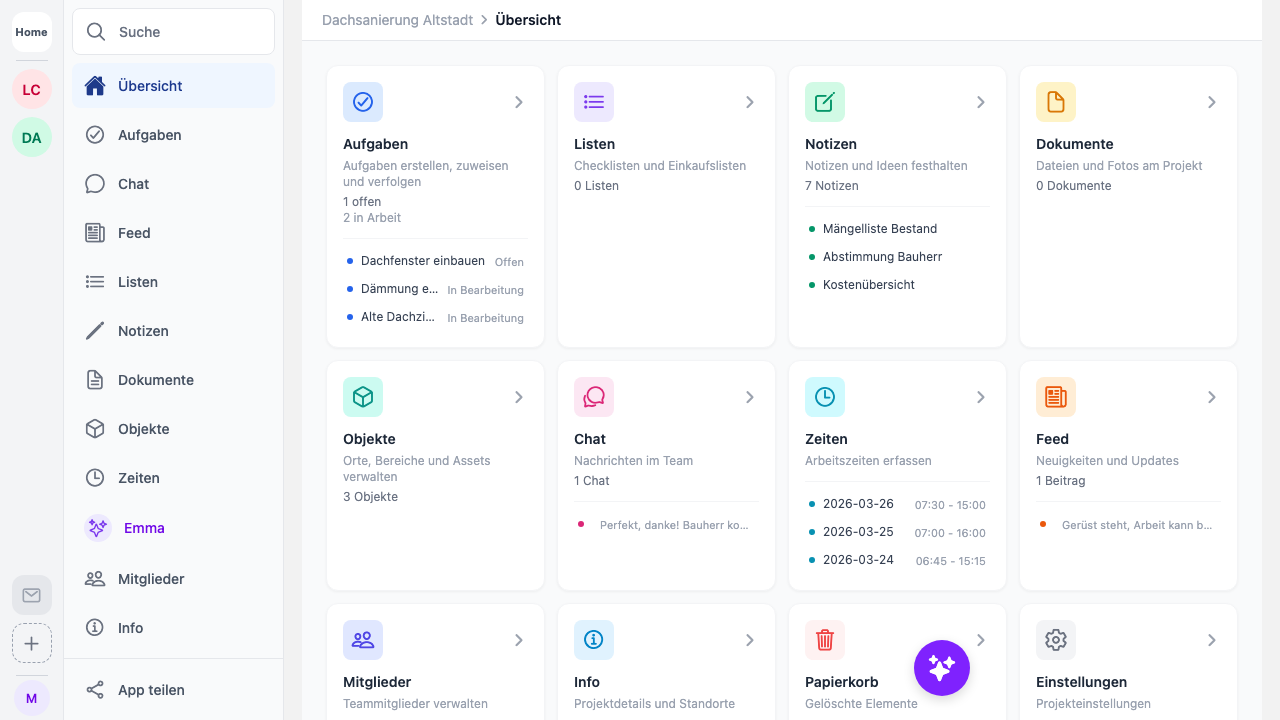
Task: Click the Objekte cube icon
Action: (363, 397)
